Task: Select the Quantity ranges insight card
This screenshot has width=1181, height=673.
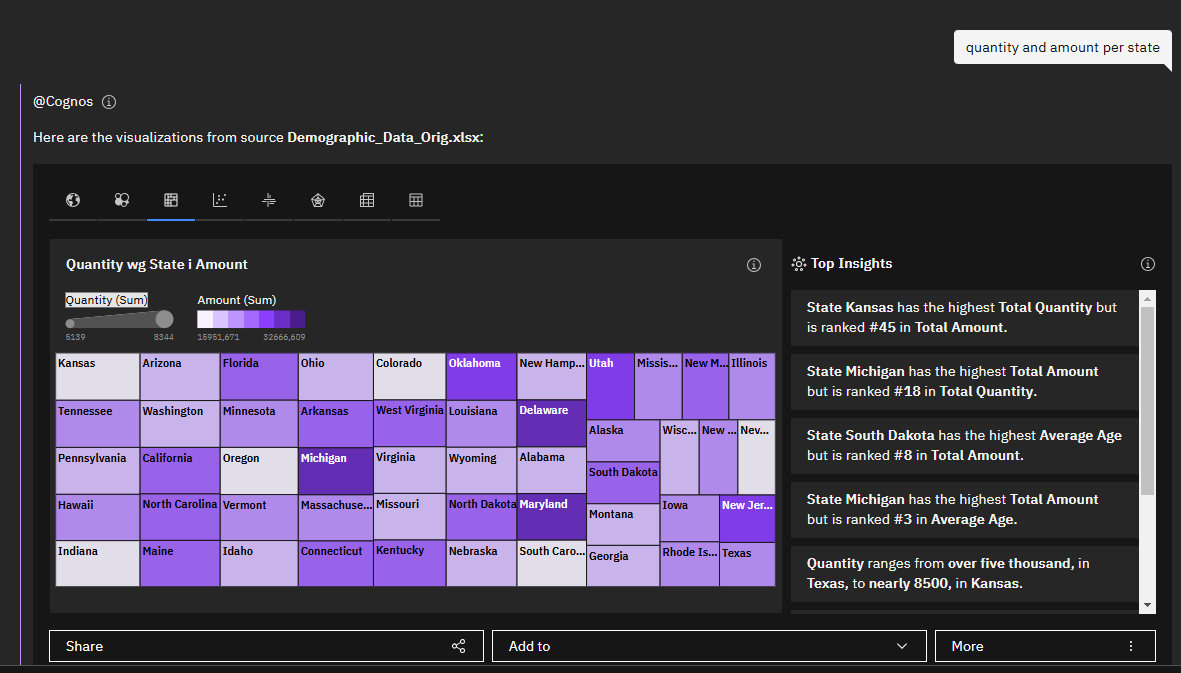Action: [x=965, y=574]
